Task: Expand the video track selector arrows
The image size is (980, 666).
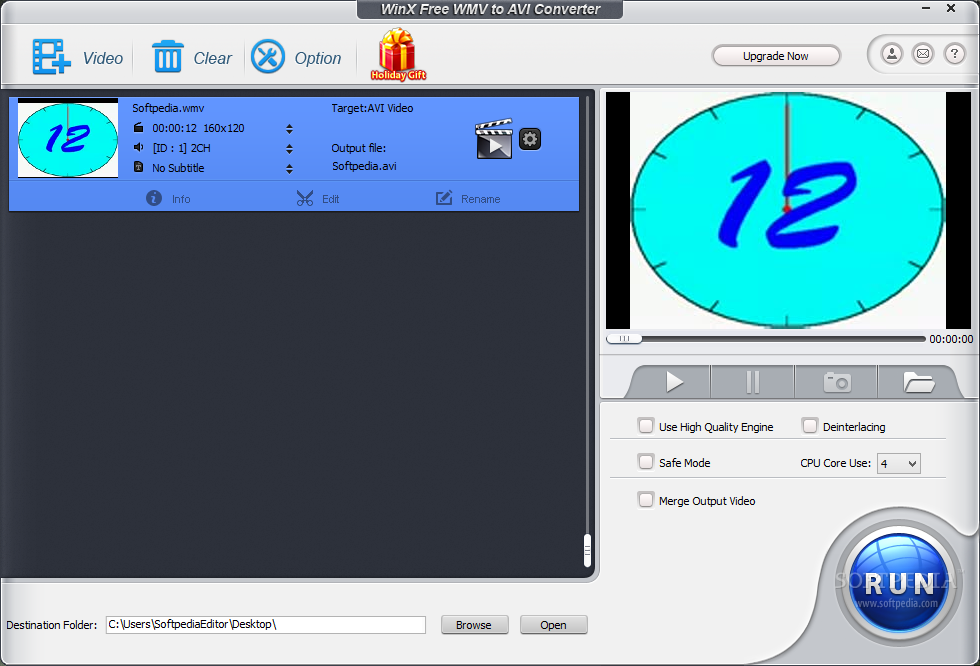Action: (x=289, y=129)
